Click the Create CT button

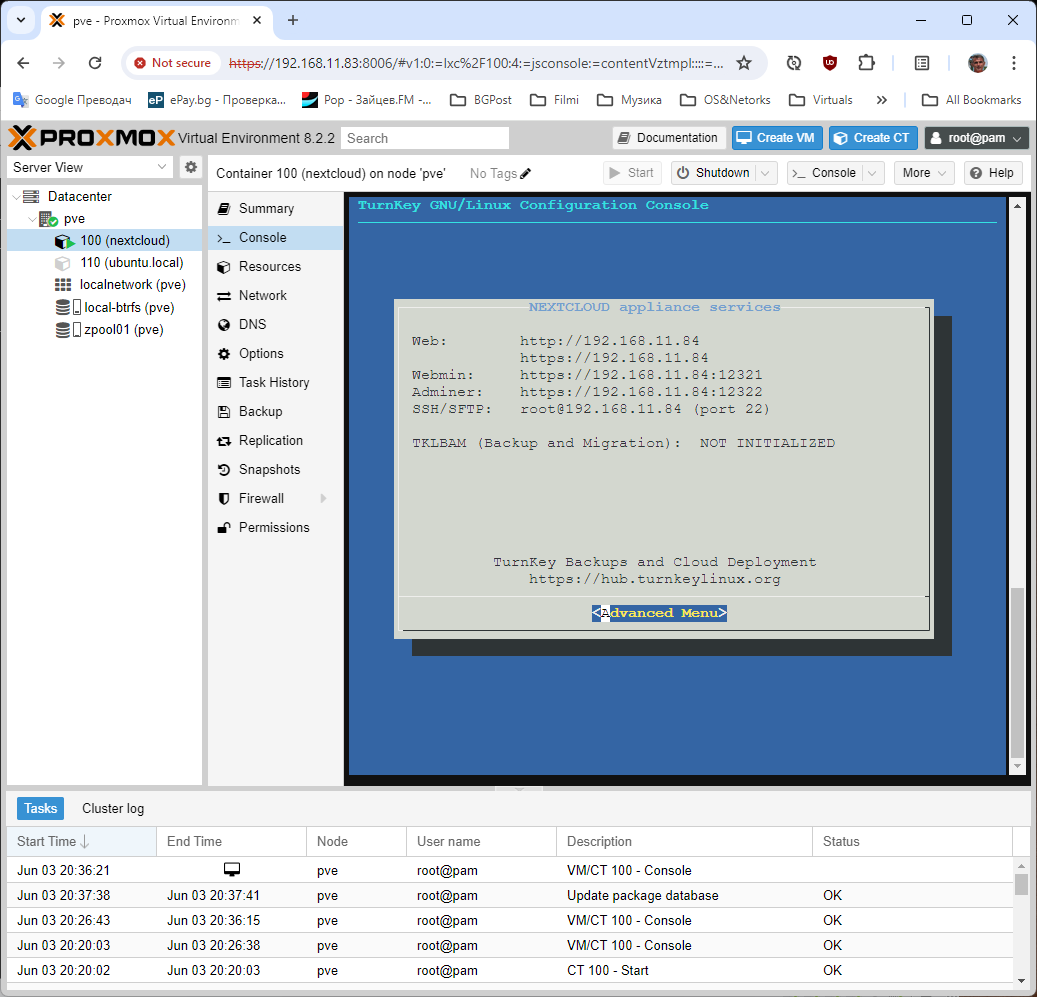click(873, 138)
